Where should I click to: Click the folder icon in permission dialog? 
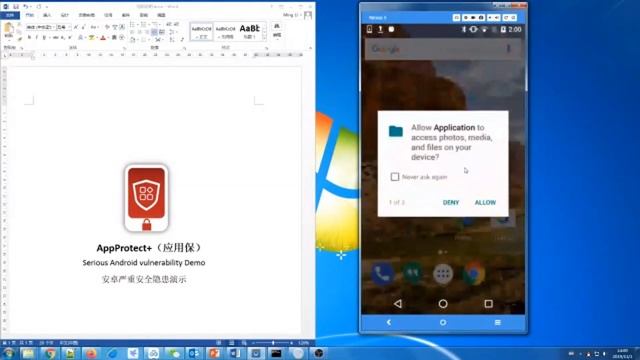coord(396,131)
